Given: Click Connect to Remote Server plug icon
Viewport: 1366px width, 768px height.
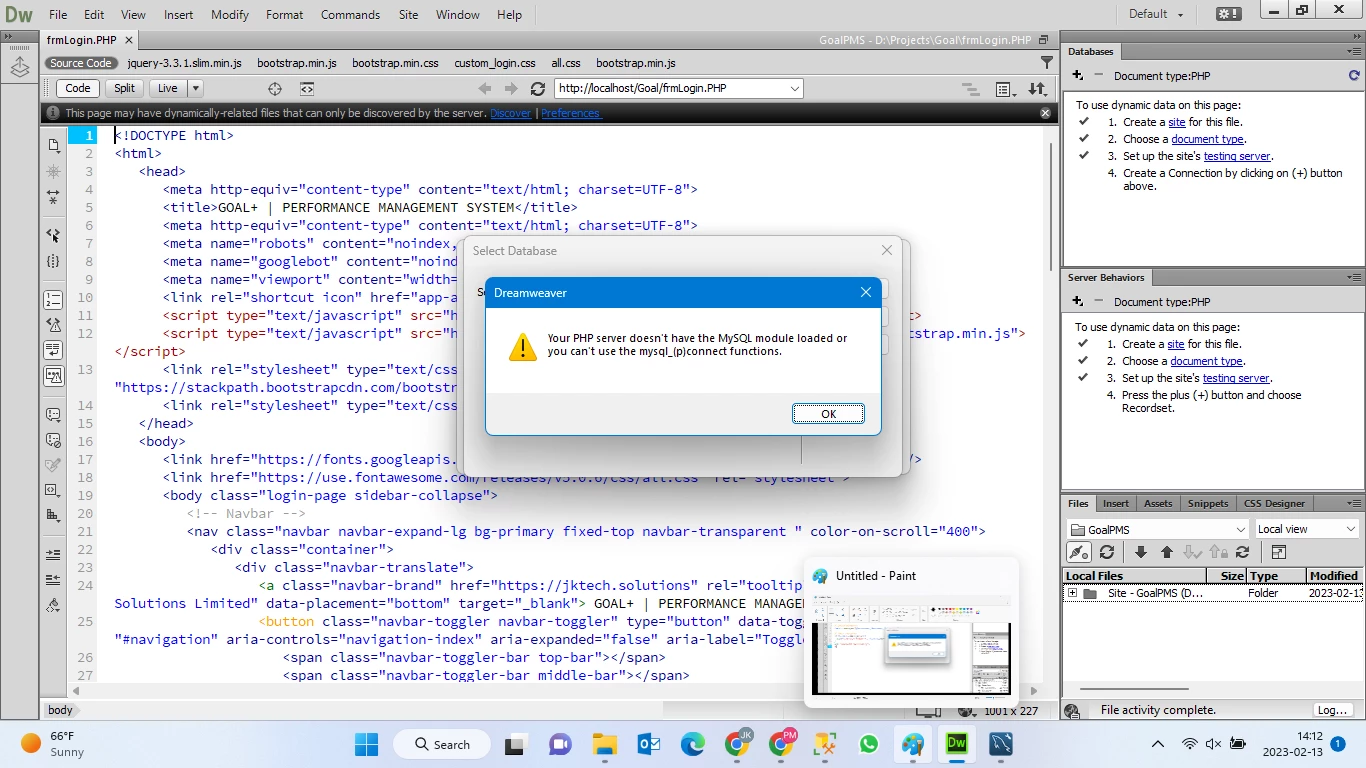Looking at the screenshot, I should coord(1078,552).
